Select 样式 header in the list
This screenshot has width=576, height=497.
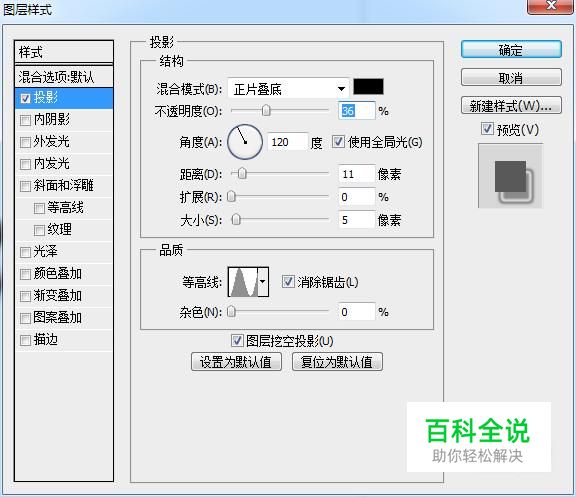pyautogui.click(x=64, y=52)
